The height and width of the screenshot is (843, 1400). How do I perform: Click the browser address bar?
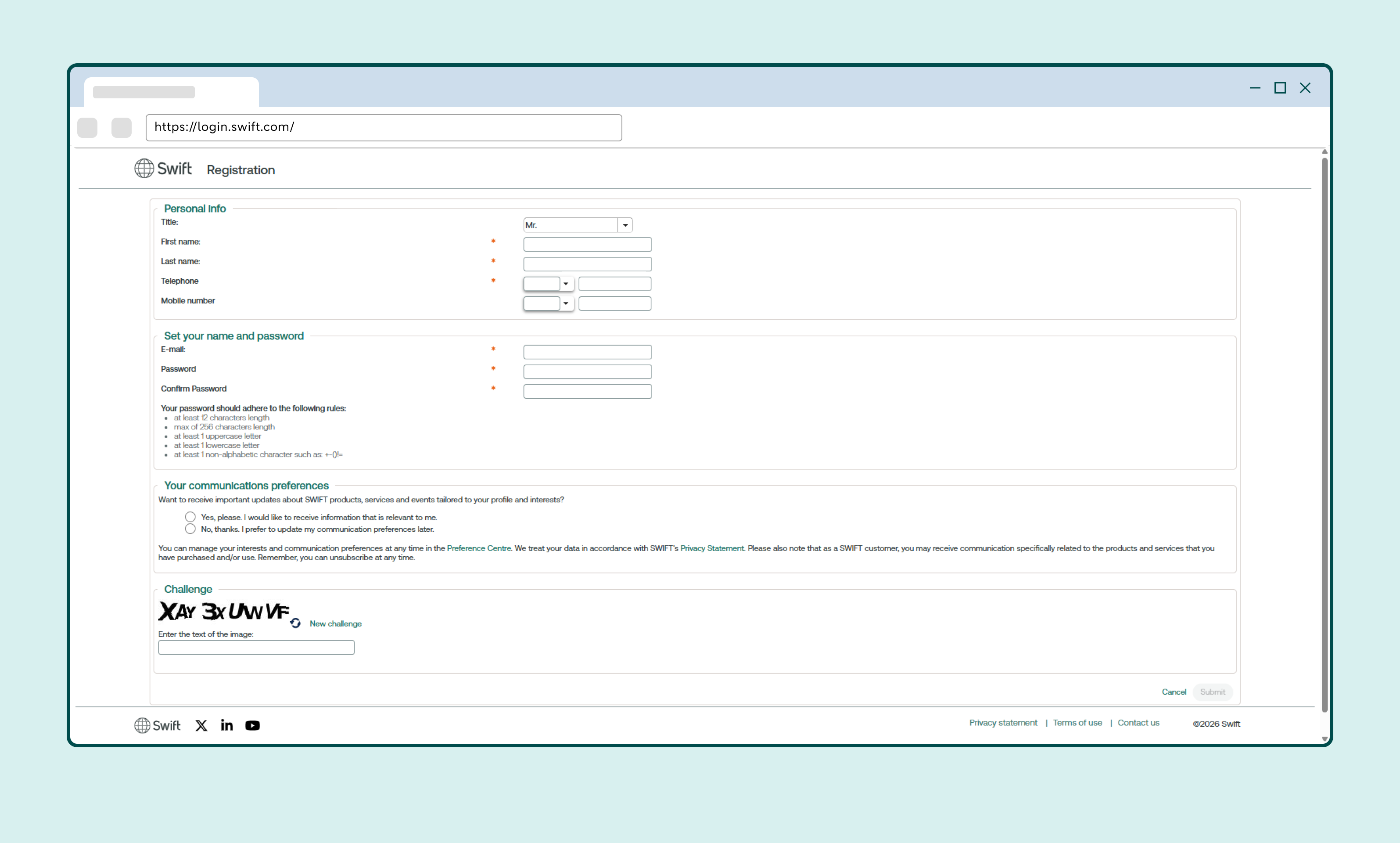384,128
